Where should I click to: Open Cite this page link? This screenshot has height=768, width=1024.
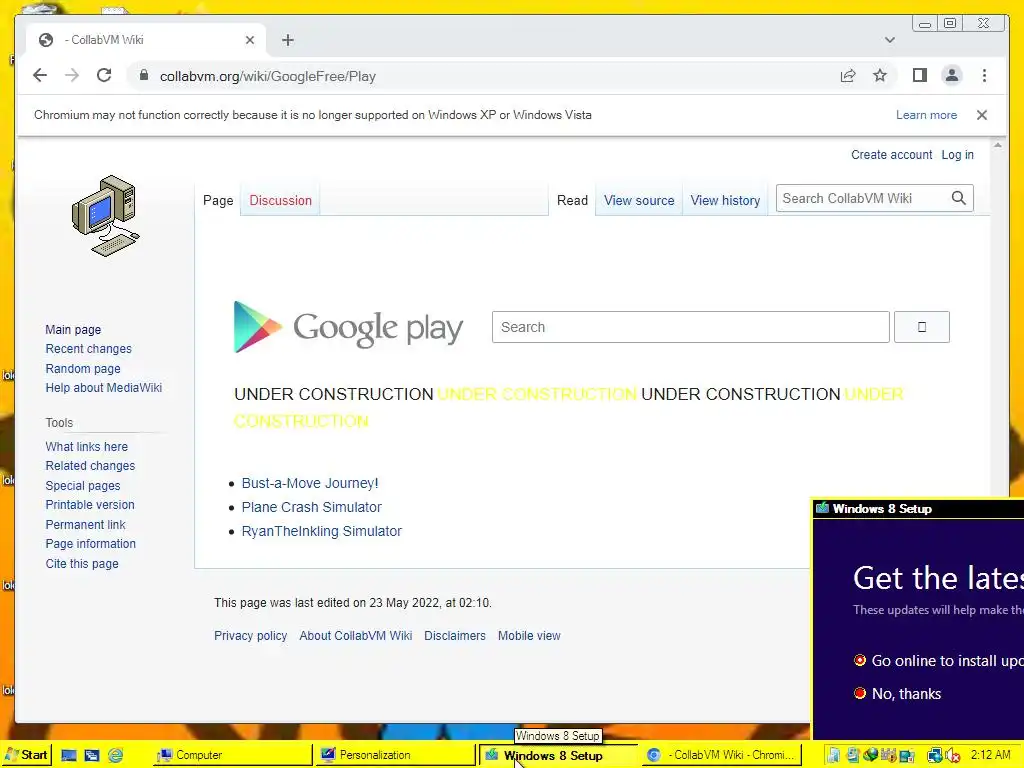click(x=82, y=564)
